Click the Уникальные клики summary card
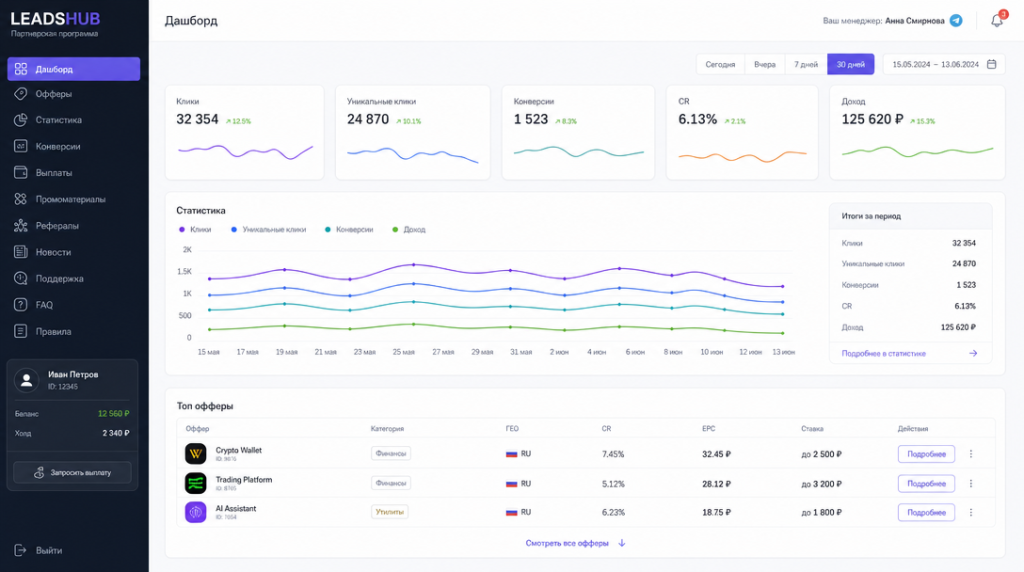 click(413, 133)
